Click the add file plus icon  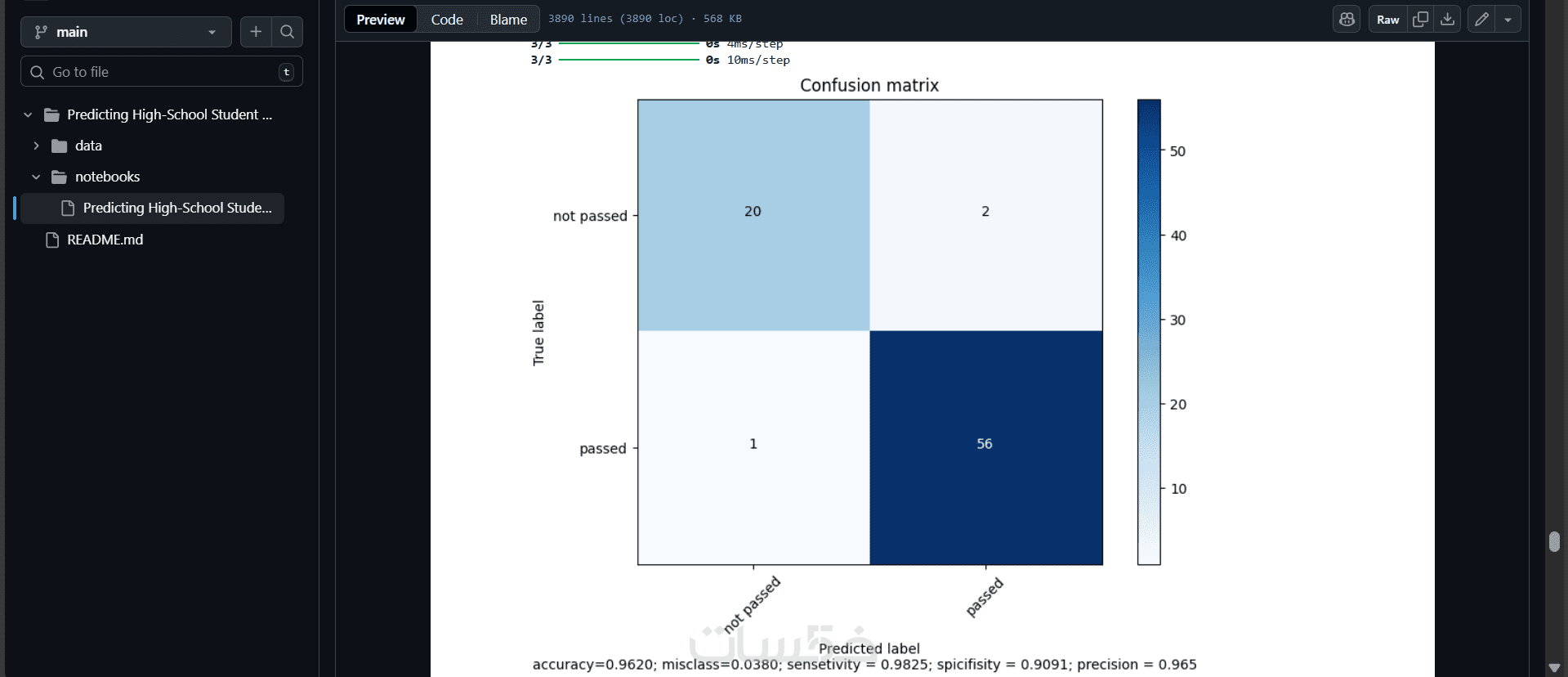pos(256,32)
